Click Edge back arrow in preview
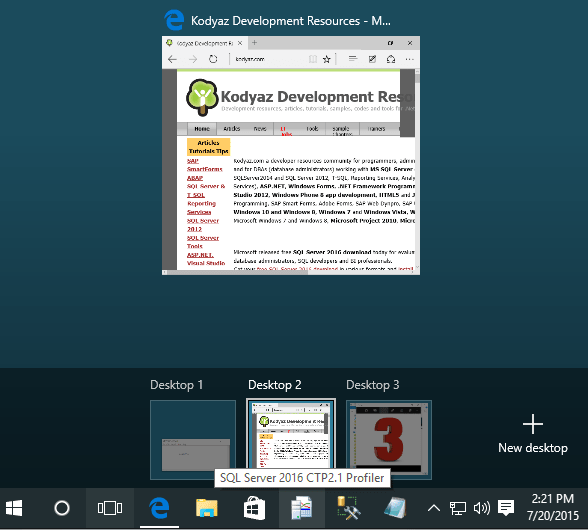Viewport: 588px width, 530px height. pos(172,59)
